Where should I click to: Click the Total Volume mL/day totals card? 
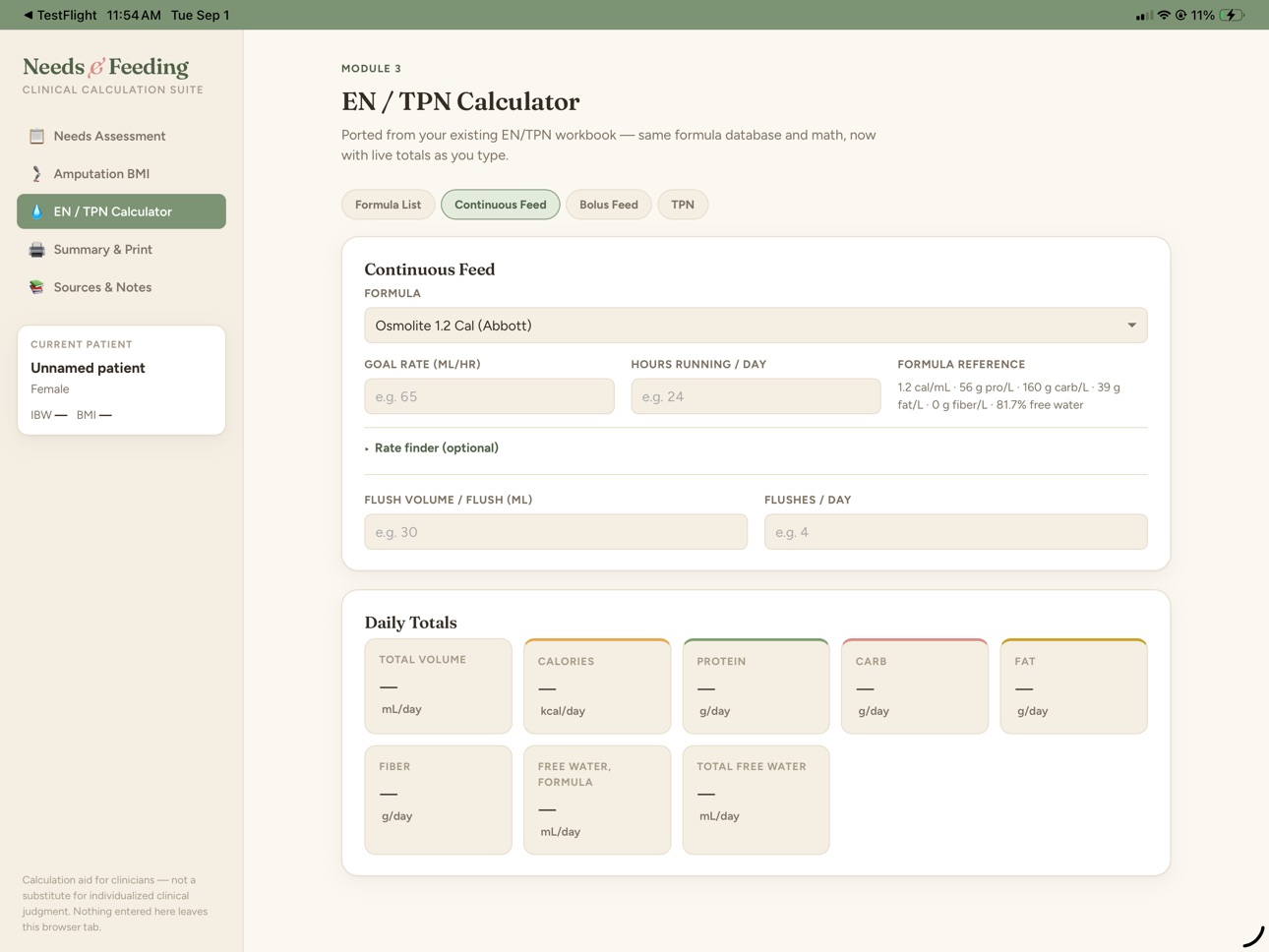pos(438,686)
